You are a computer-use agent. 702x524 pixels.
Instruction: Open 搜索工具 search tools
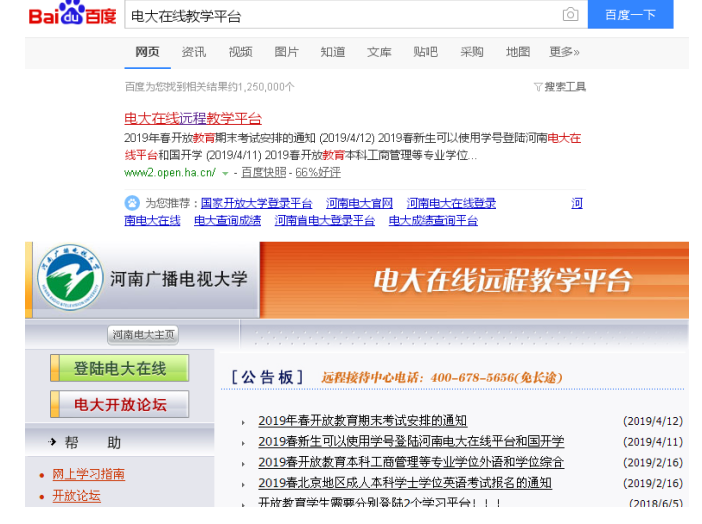pyautogui.click(x=565, y=86)
